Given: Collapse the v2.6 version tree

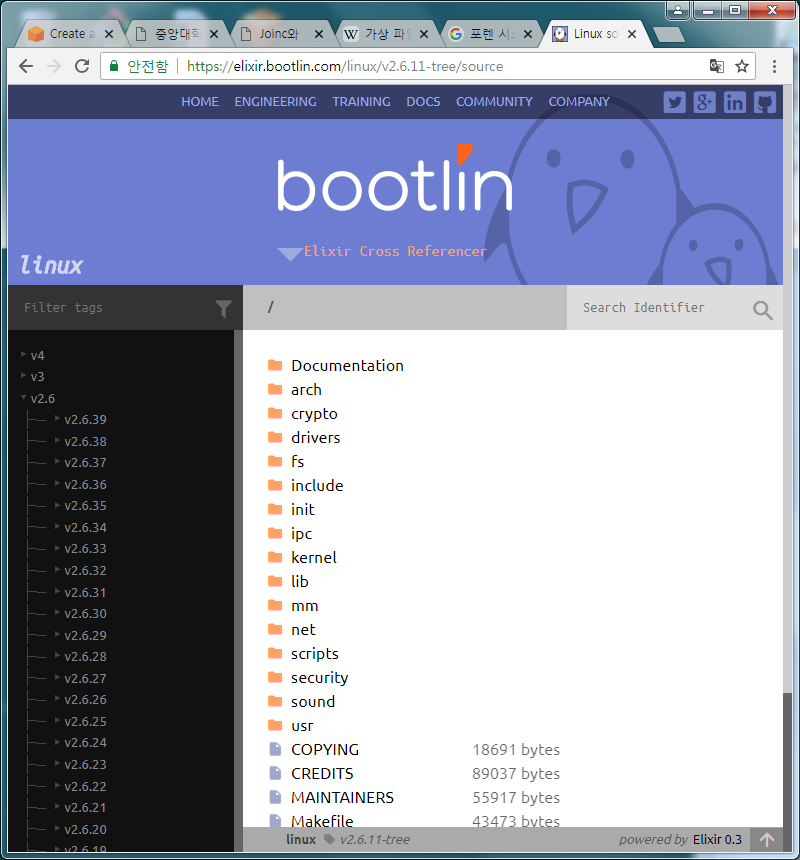Looking at the screenshot, I should pos(24,397).
